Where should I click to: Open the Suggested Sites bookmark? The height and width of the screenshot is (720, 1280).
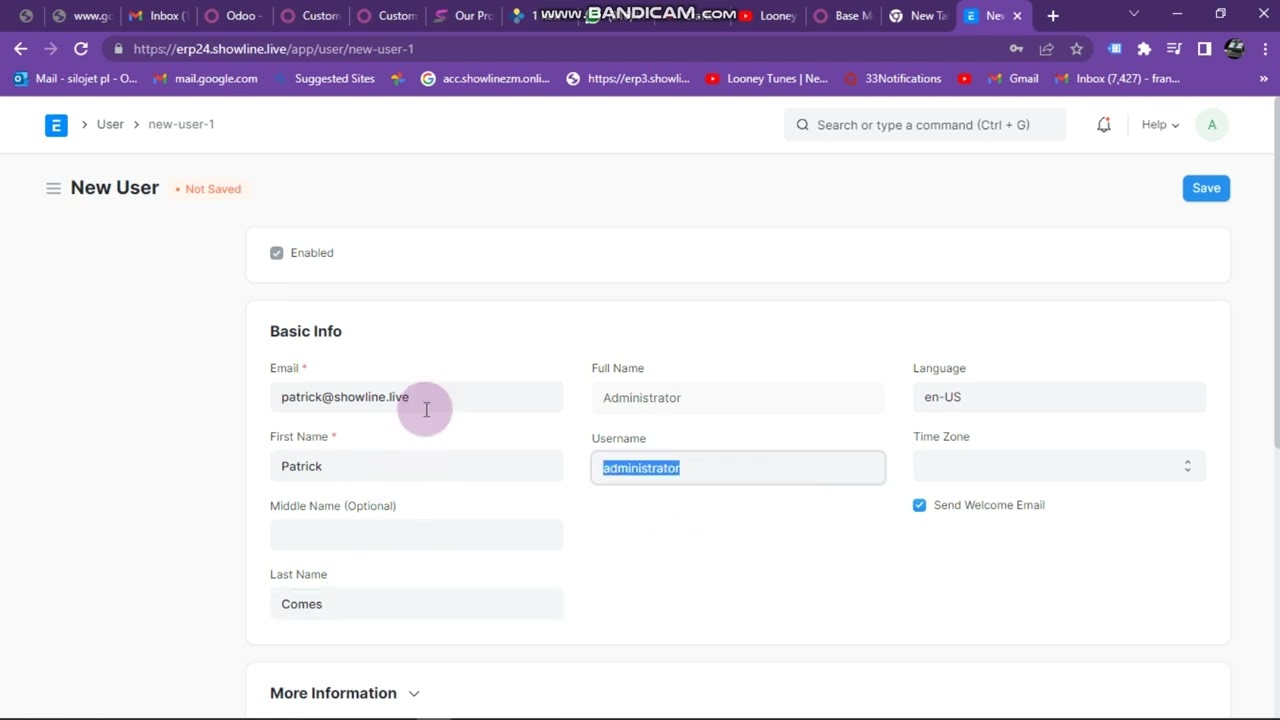325,79
